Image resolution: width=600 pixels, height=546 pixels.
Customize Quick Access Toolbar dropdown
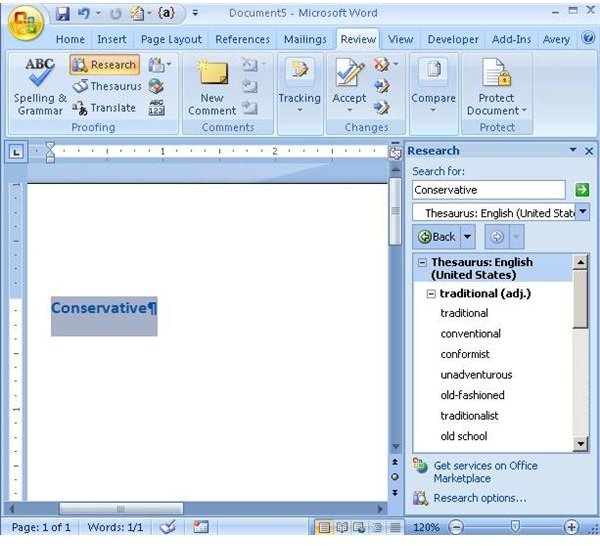point(195,14)
